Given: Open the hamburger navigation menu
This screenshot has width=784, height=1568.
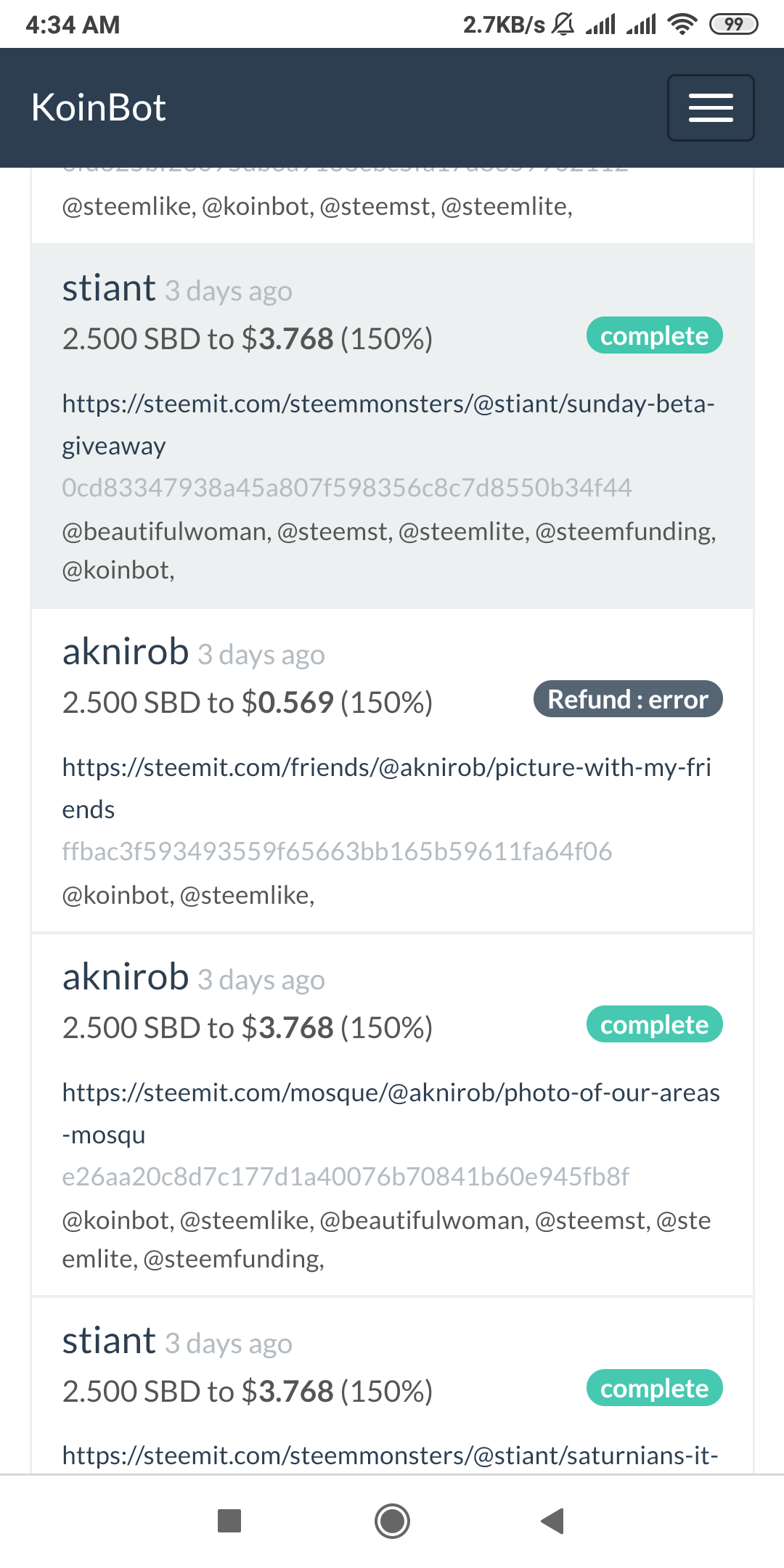Looking at the screenshot, I should pos(710,107).
